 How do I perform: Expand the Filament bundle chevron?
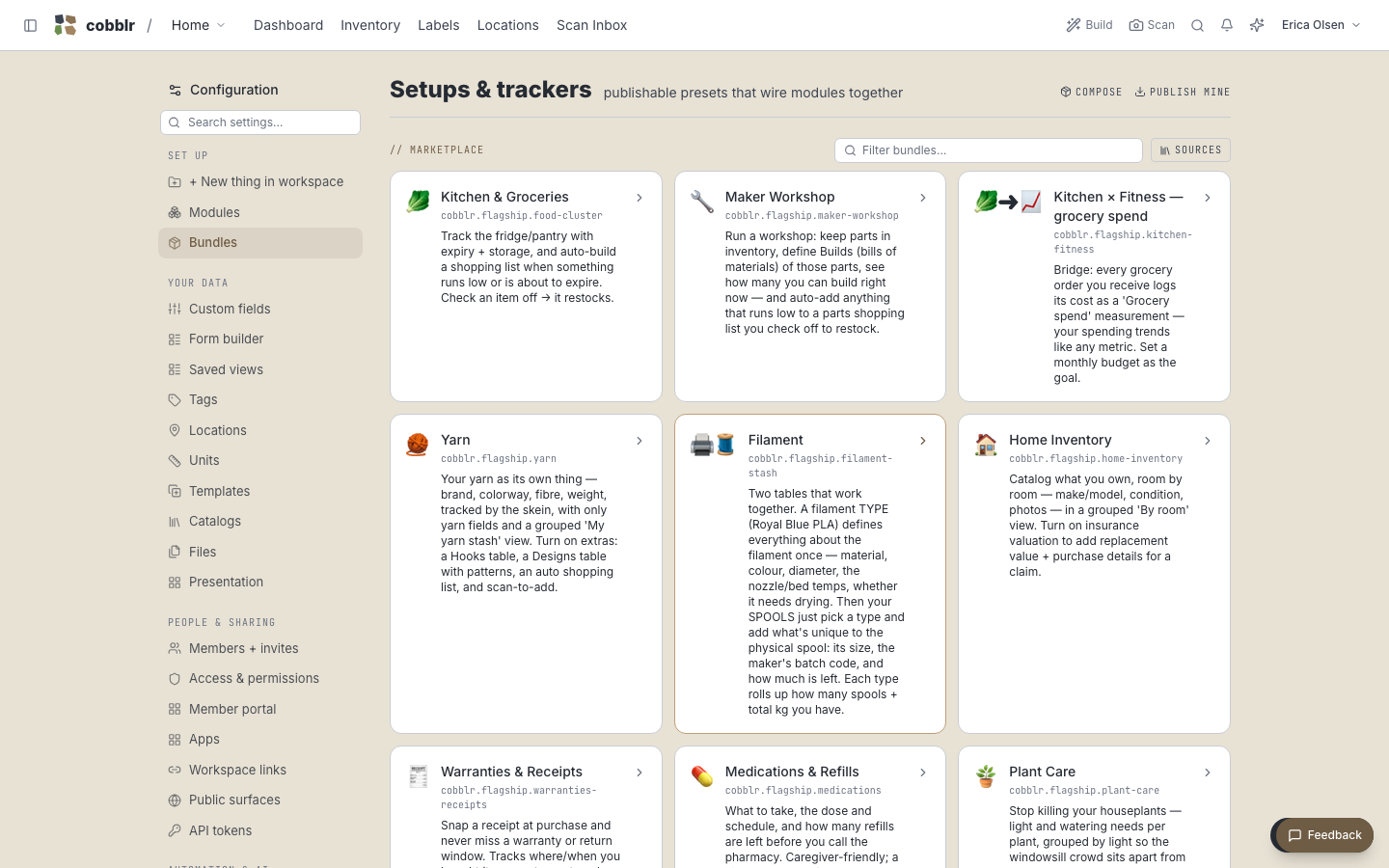[923, 441]
